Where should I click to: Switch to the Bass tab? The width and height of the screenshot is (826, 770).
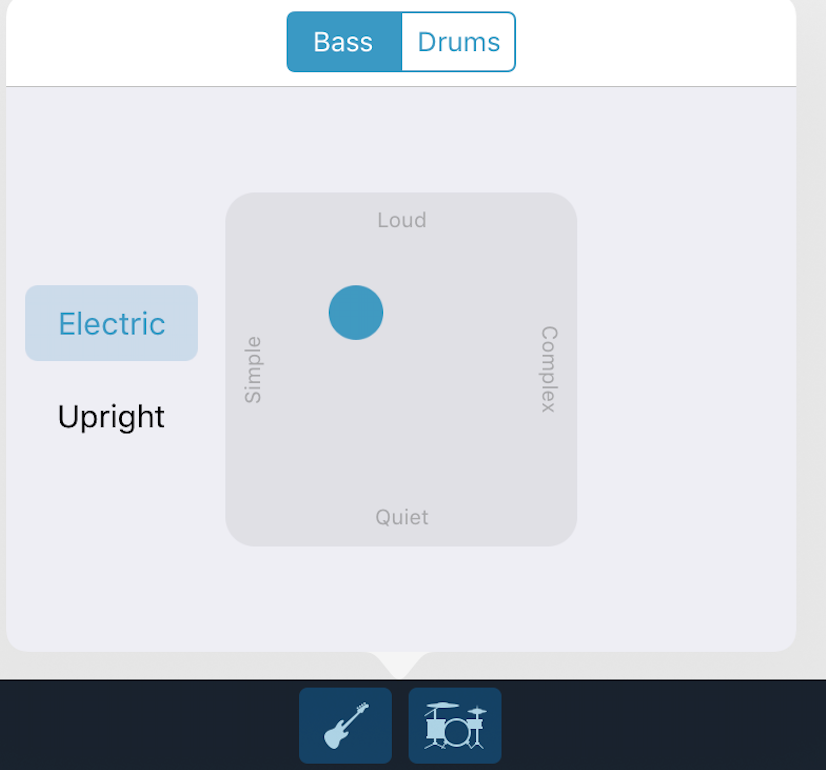(344, 42)
